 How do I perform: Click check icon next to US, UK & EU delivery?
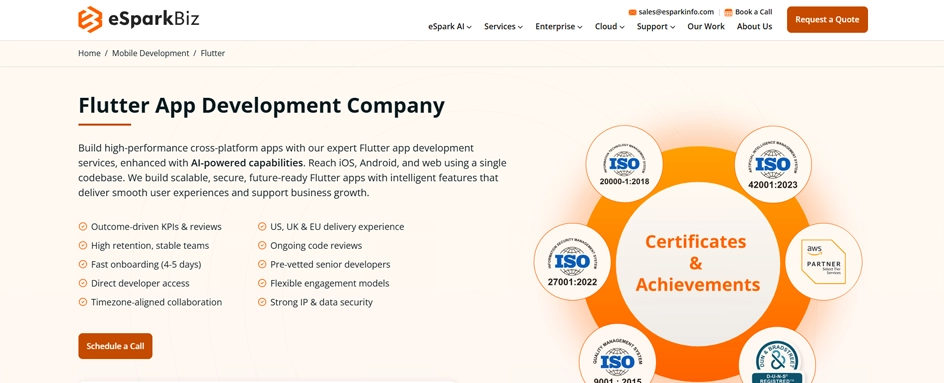262,226
